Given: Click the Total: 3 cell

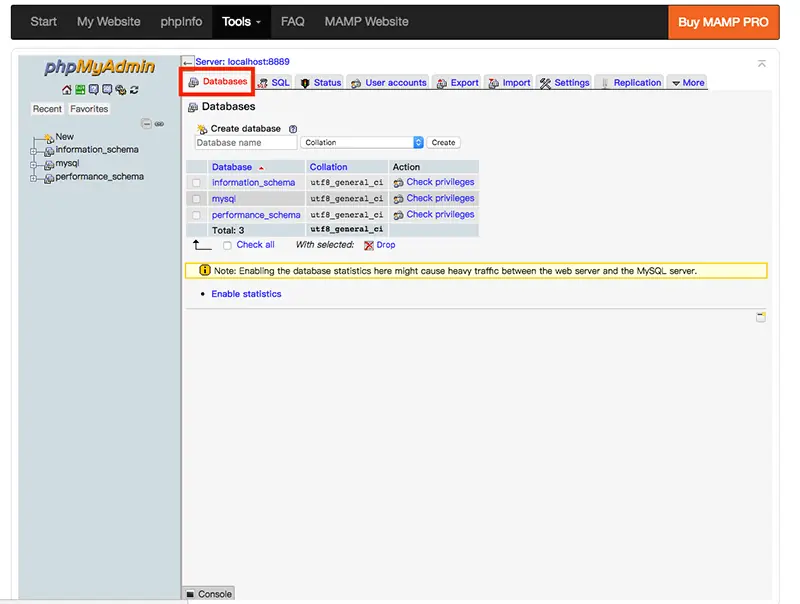Looking at the screenshot, I should coord(255,230).
